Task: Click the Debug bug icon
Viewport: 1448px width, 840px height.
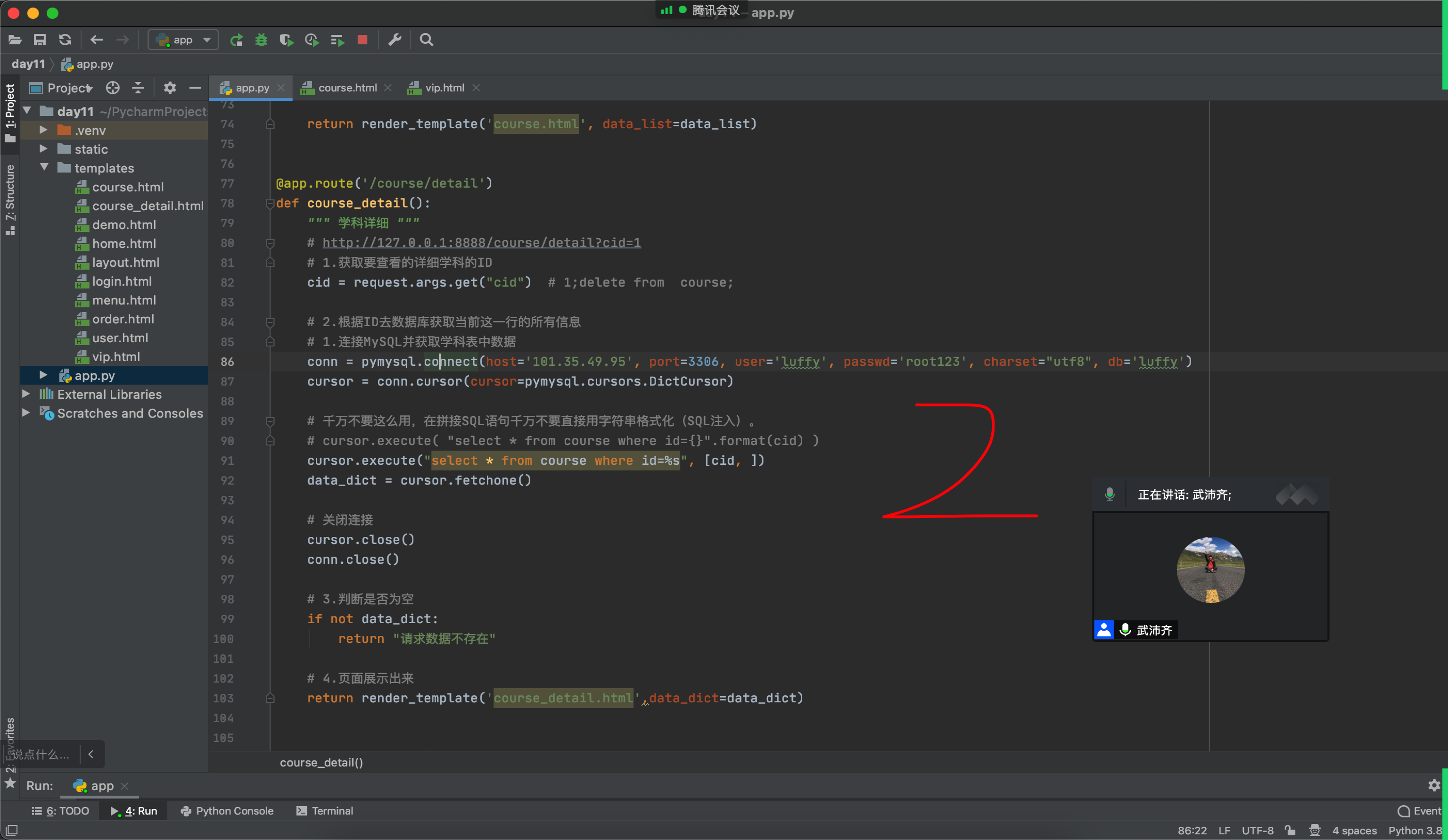Action: [262, 40]
